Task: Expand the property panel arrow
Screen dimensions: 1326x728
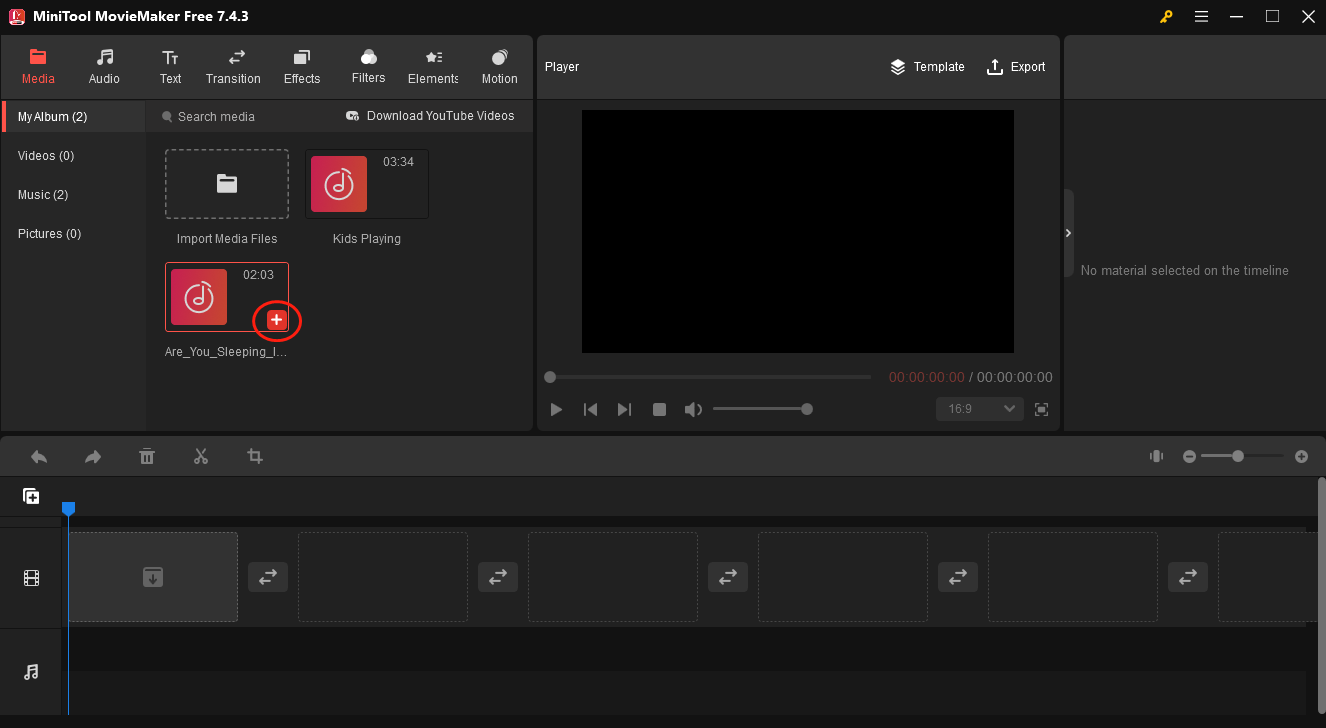Action: pyautogui.click(x=1068, y=233)
